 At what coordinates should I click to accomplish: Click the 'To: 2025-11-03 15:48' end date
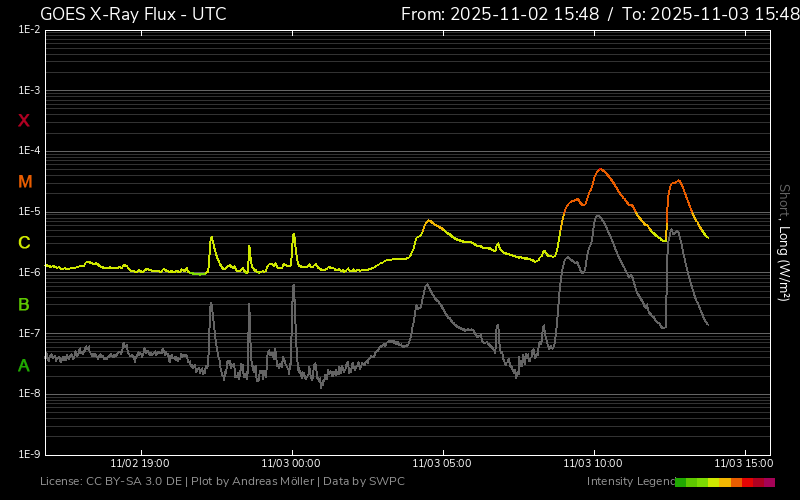pyautogui.click(x=711, y=14)
